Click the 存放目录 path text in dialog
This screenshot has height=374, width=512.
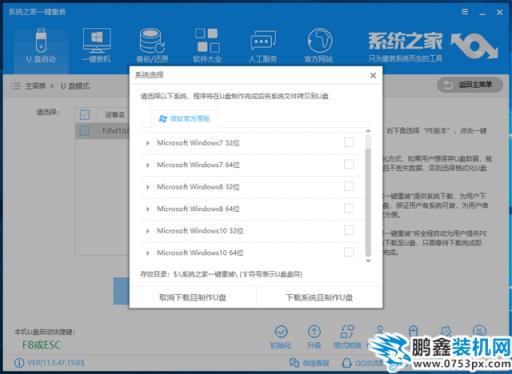221,274
